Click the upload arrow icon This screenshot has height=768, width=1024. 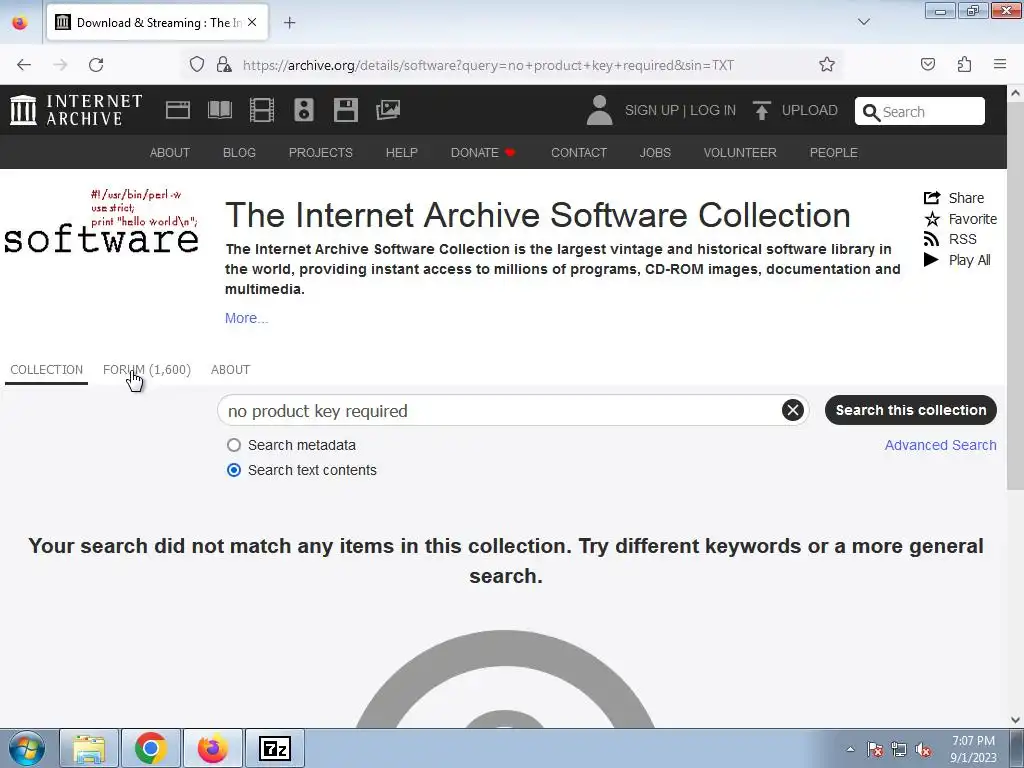point(761,110)
